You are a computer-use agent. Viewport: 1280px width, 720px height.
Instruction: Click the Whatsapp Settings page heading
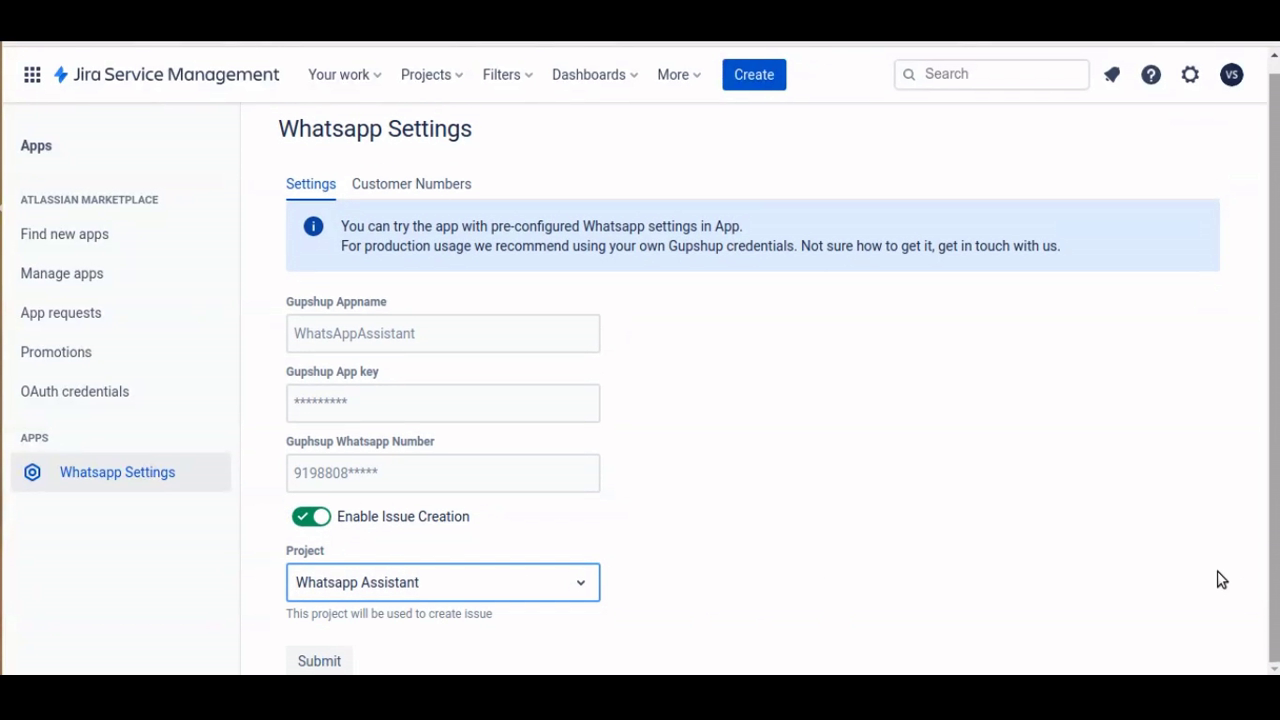375,129
